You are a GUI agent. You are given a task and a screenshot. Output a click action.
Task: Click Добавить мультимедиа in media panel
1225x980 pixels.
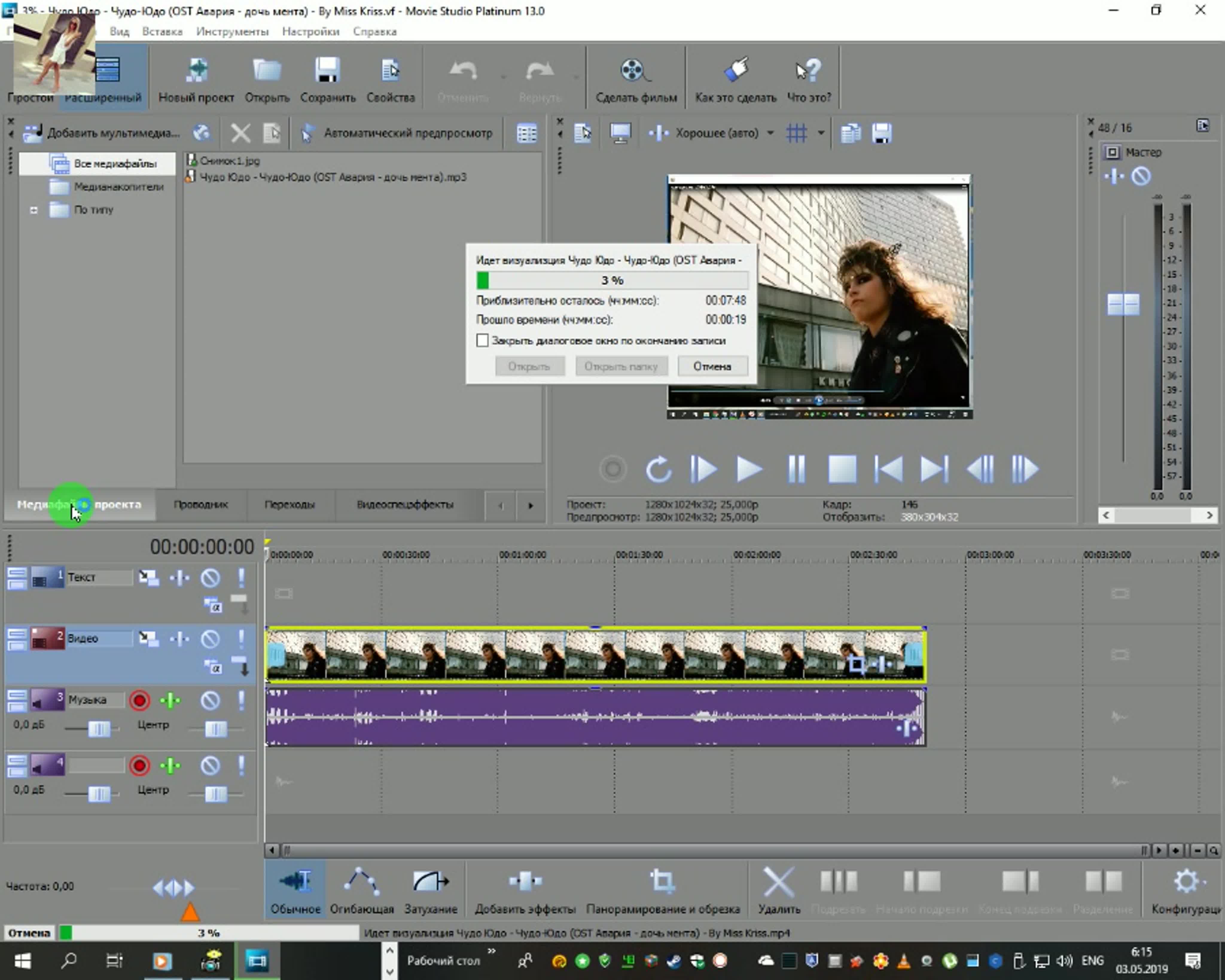pos(101,133)
